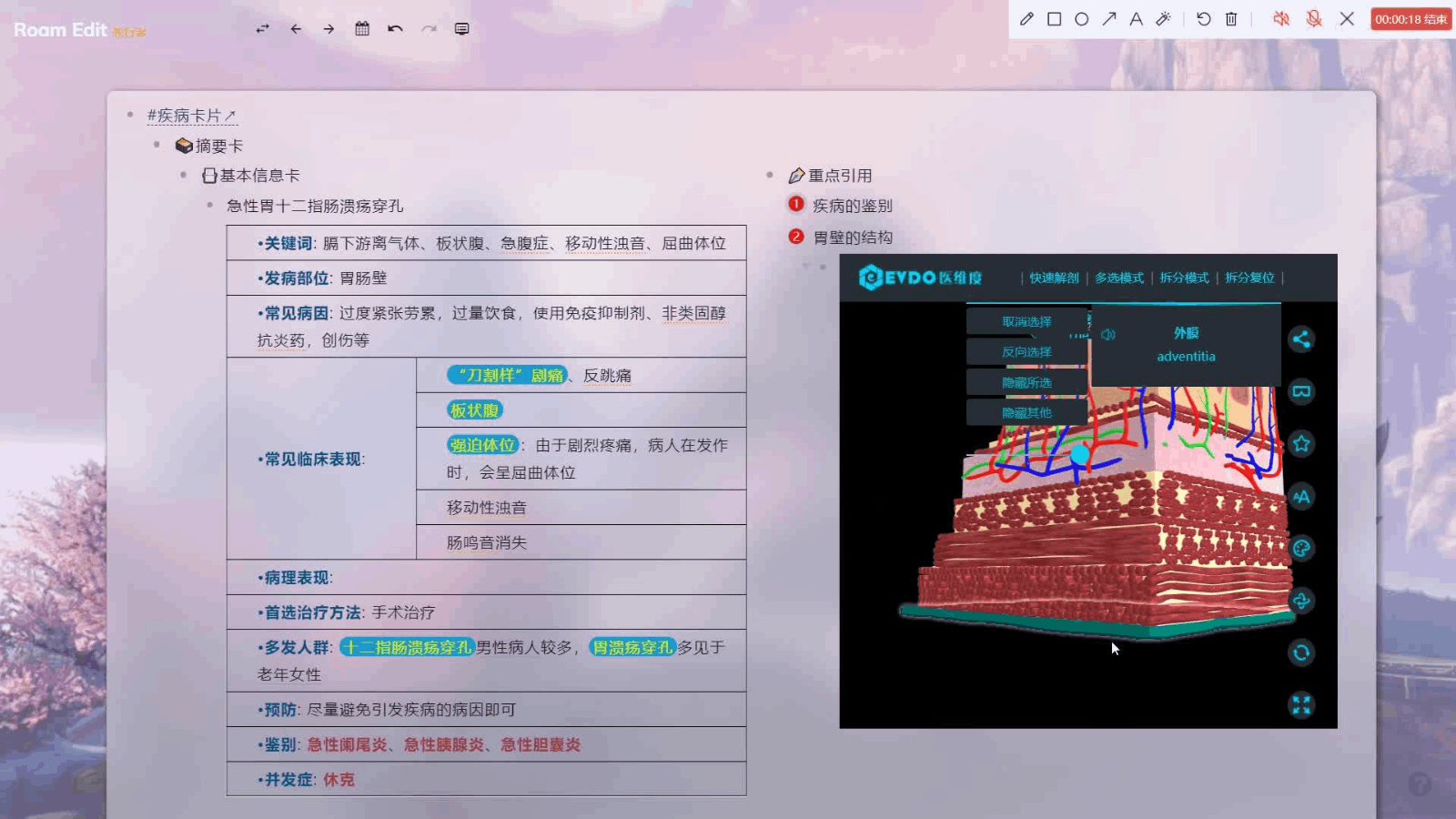Activate the laser pointer tool
This screenshot has width=1456, height=819.
pos(1164,18)
